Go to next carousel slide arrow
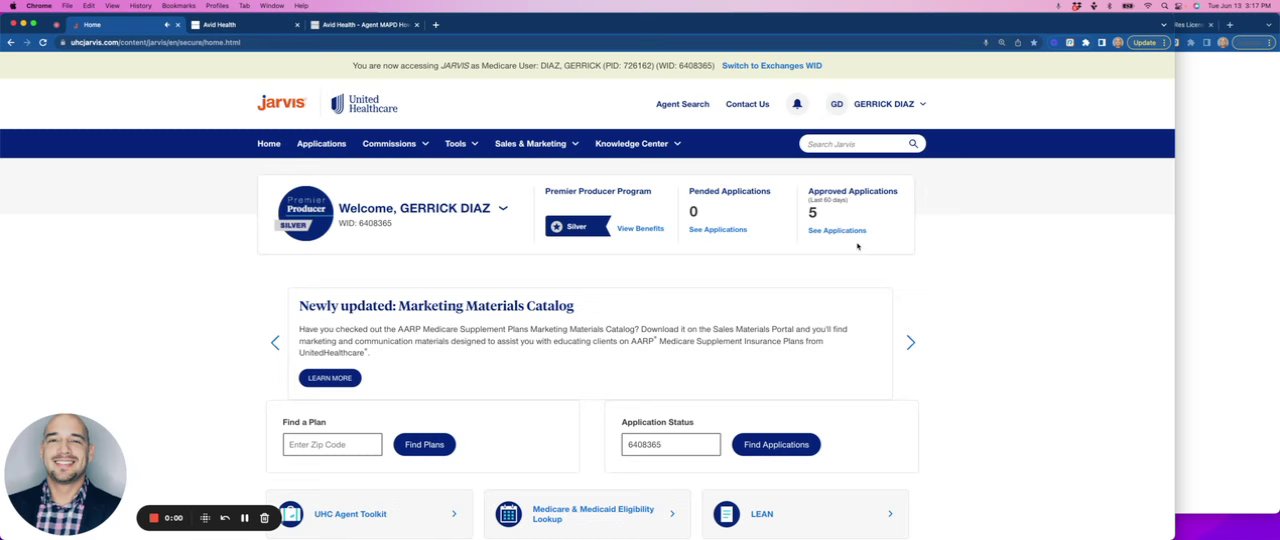 pos(910,343)
